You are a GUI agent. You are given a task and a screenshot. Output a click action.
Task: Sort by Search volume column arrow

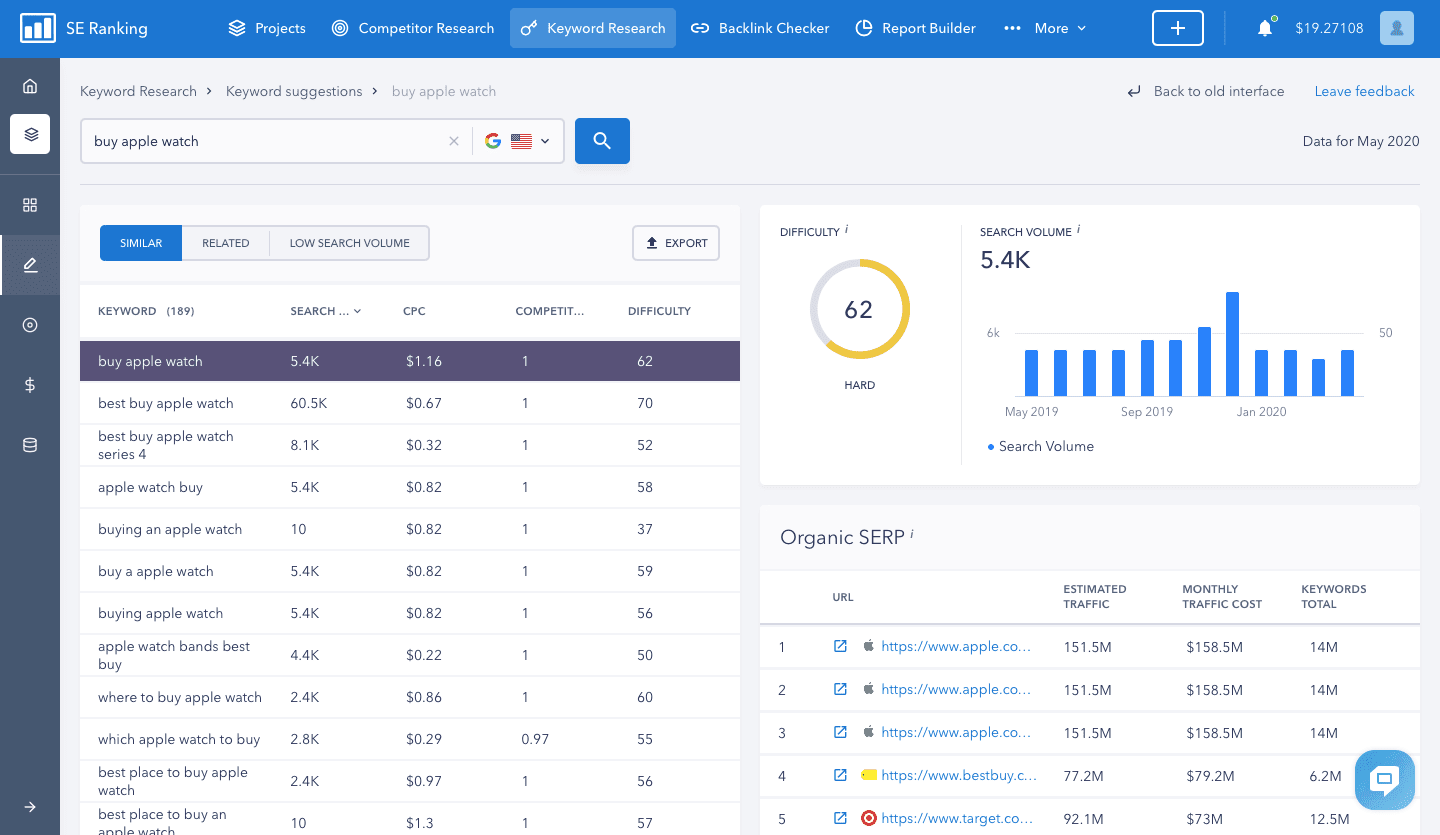click(x=357, y=311)
